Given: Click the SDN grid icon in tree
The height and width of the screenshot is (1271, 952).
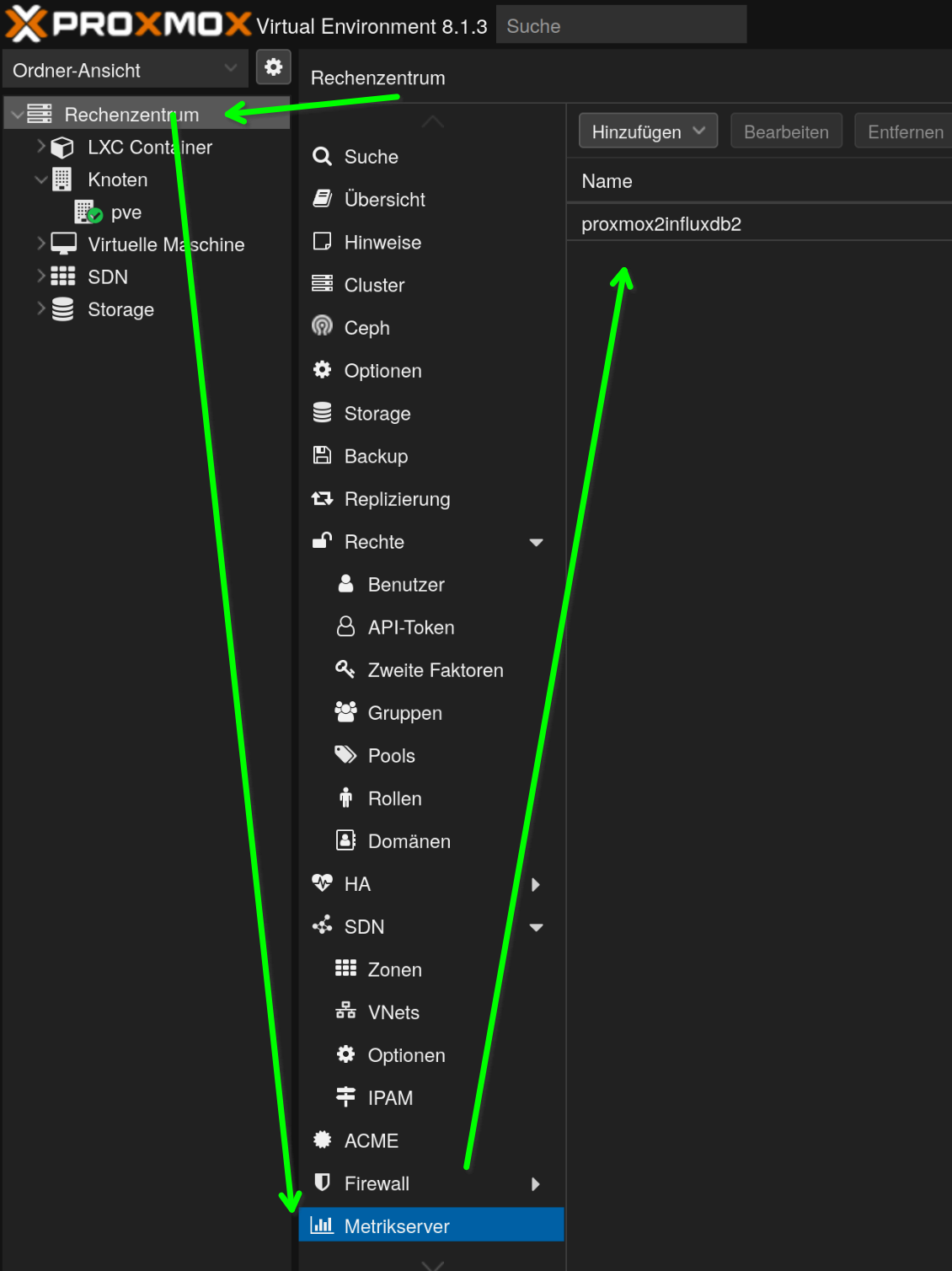Looking at the screenshot, I should point(63,276).
